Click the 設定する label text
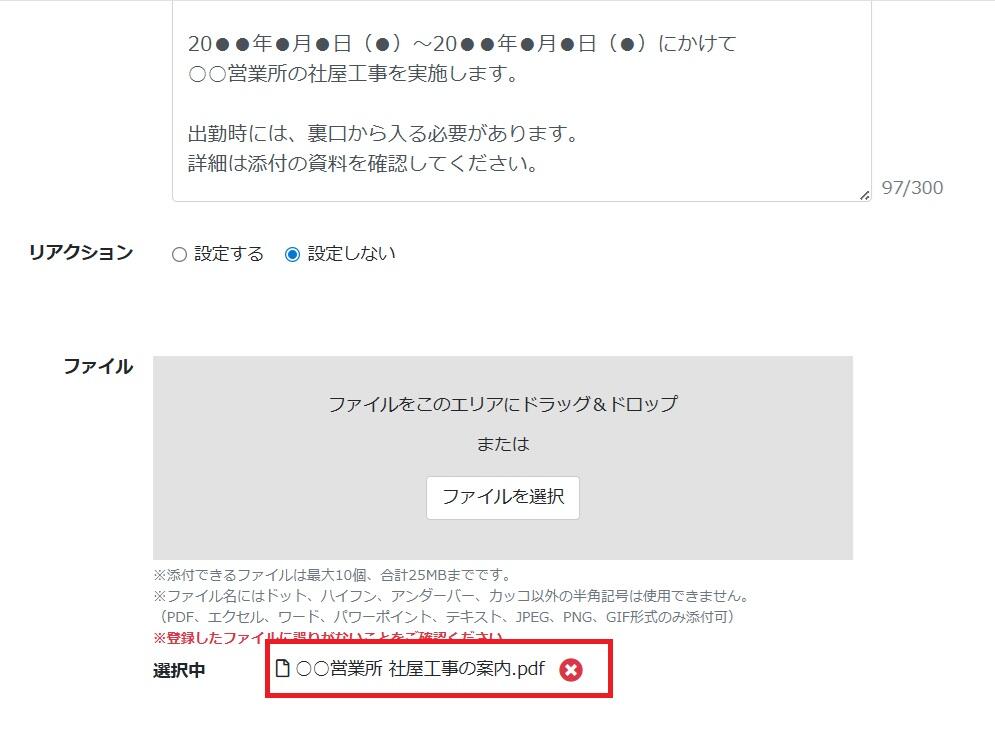Screen dimensions: 995x737 pos(228,254)
